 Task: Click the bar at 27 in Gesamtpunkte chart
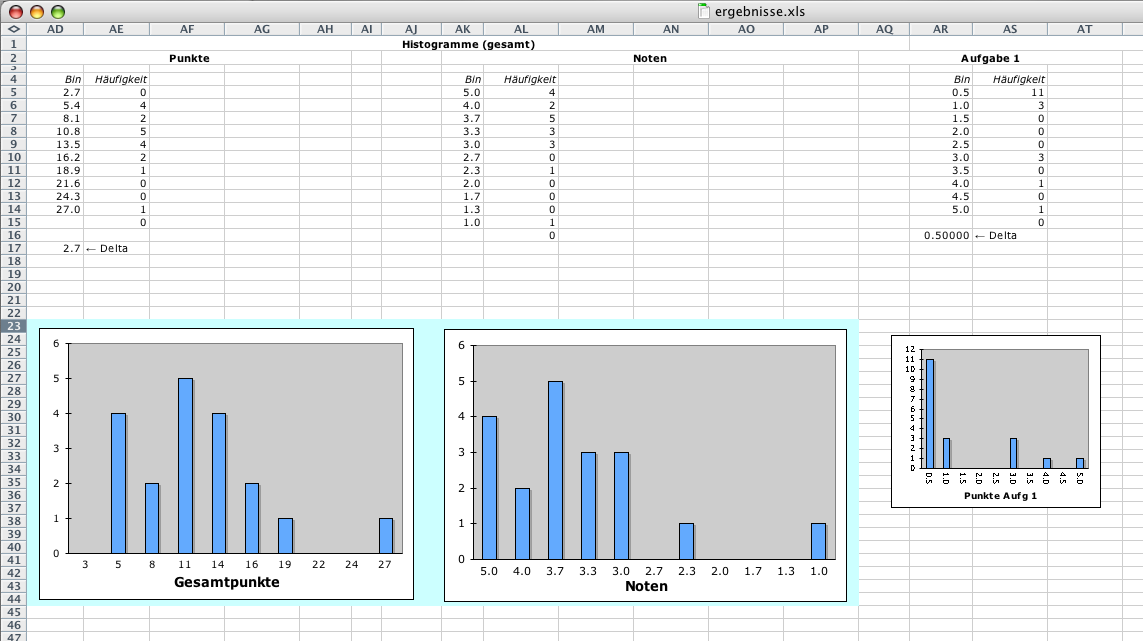[x=385, y=535]
